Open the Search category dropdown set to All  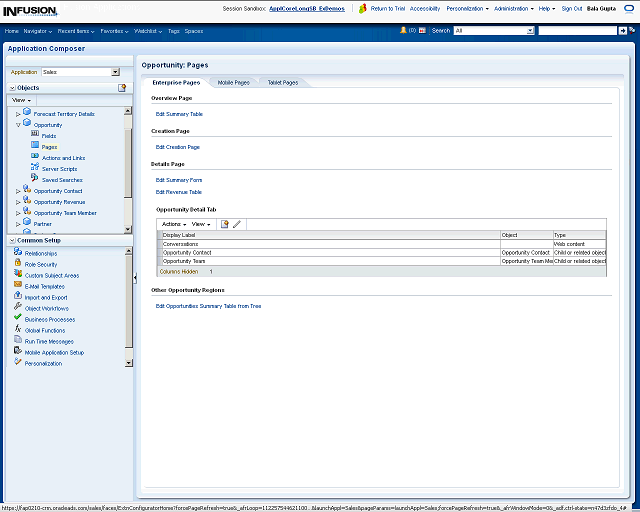(530, 31)
